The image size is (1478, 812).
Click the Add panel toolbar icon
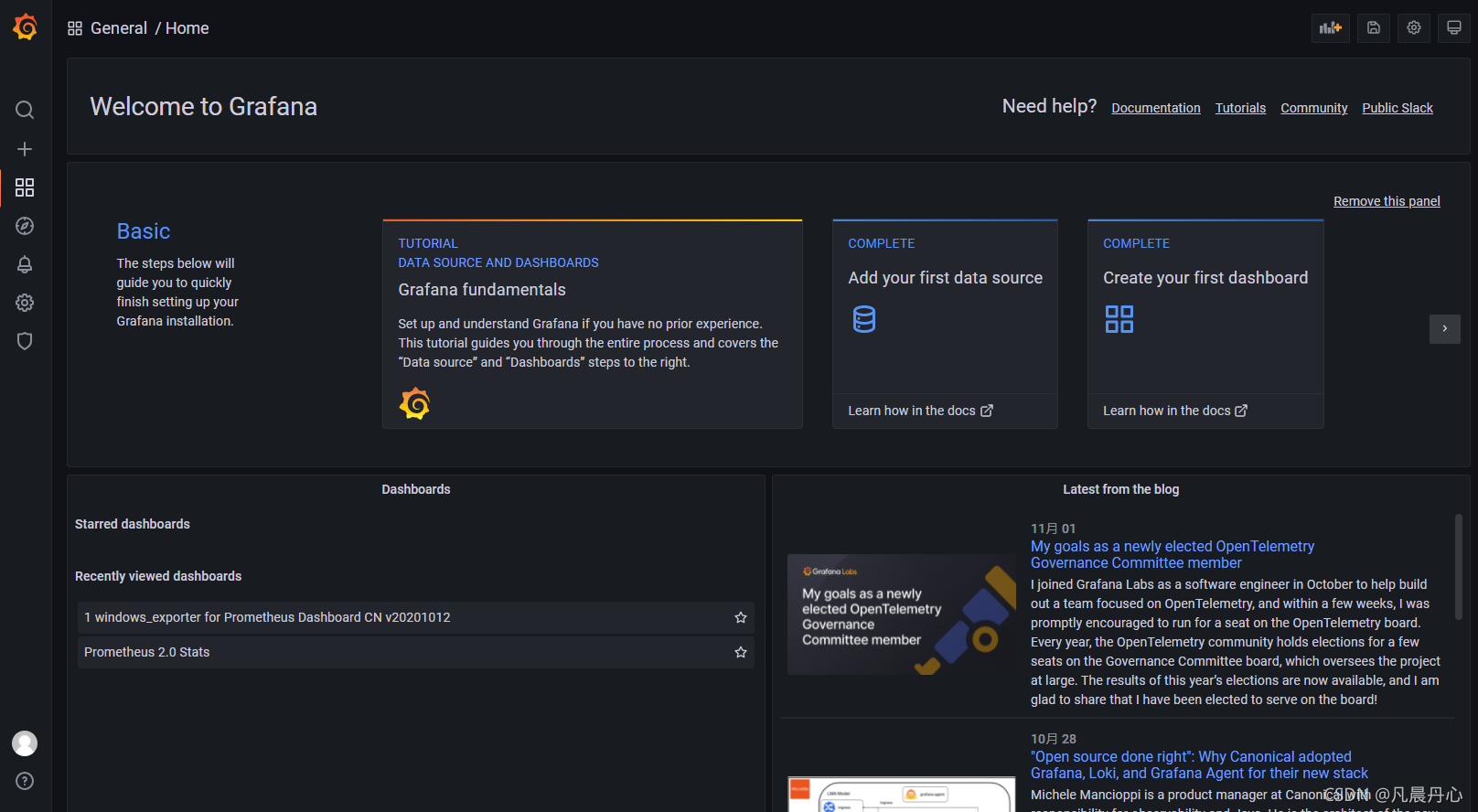(1331, 28)
